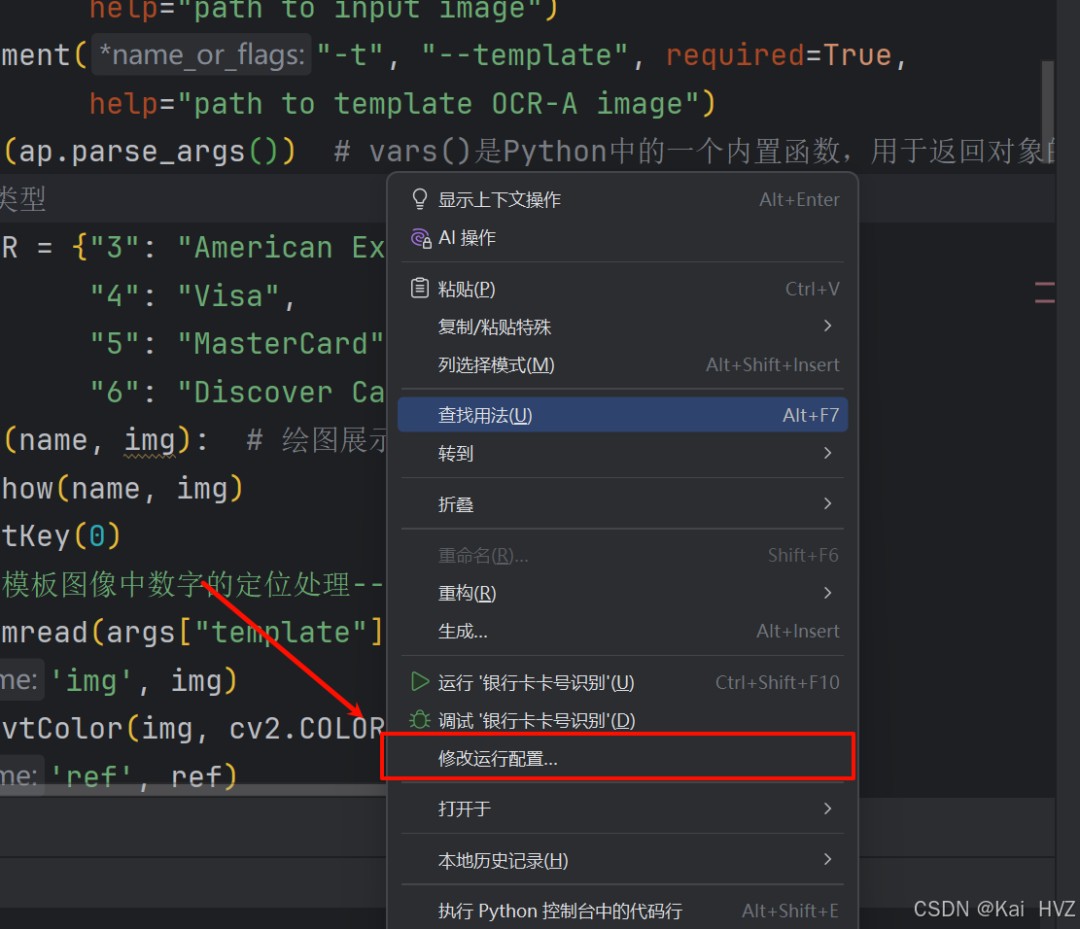The height and width of the screenshot is (929, 1080).
Task: Click the clipboard Paste icon
Action: tap(419, 288)
